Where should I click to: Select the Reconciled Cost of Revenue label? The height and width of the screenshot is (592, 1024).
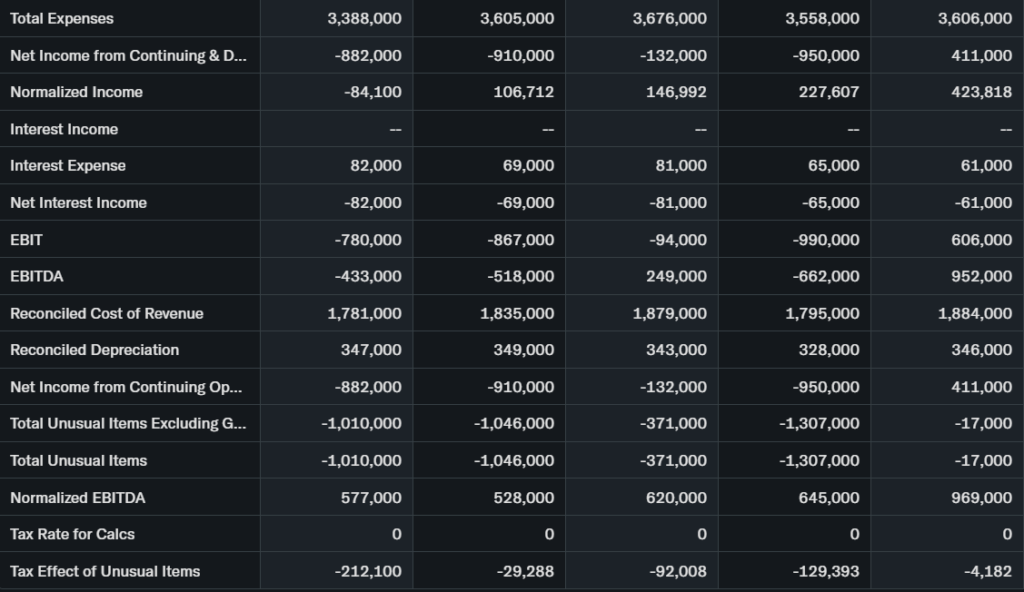click(x=106, y=313)
